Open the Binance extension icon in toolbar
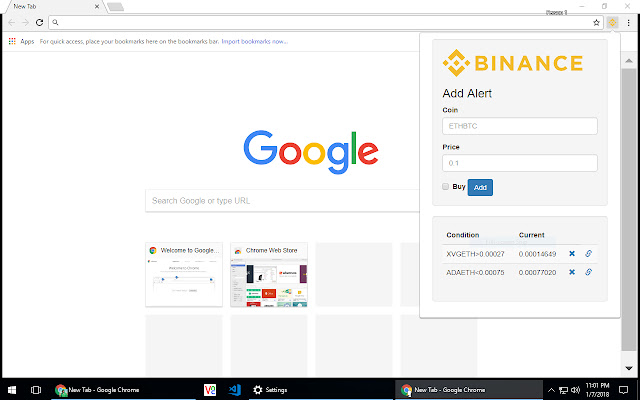The height and width of the screenshot is (400, 640). pyautogui.click(x=612, y=22)
